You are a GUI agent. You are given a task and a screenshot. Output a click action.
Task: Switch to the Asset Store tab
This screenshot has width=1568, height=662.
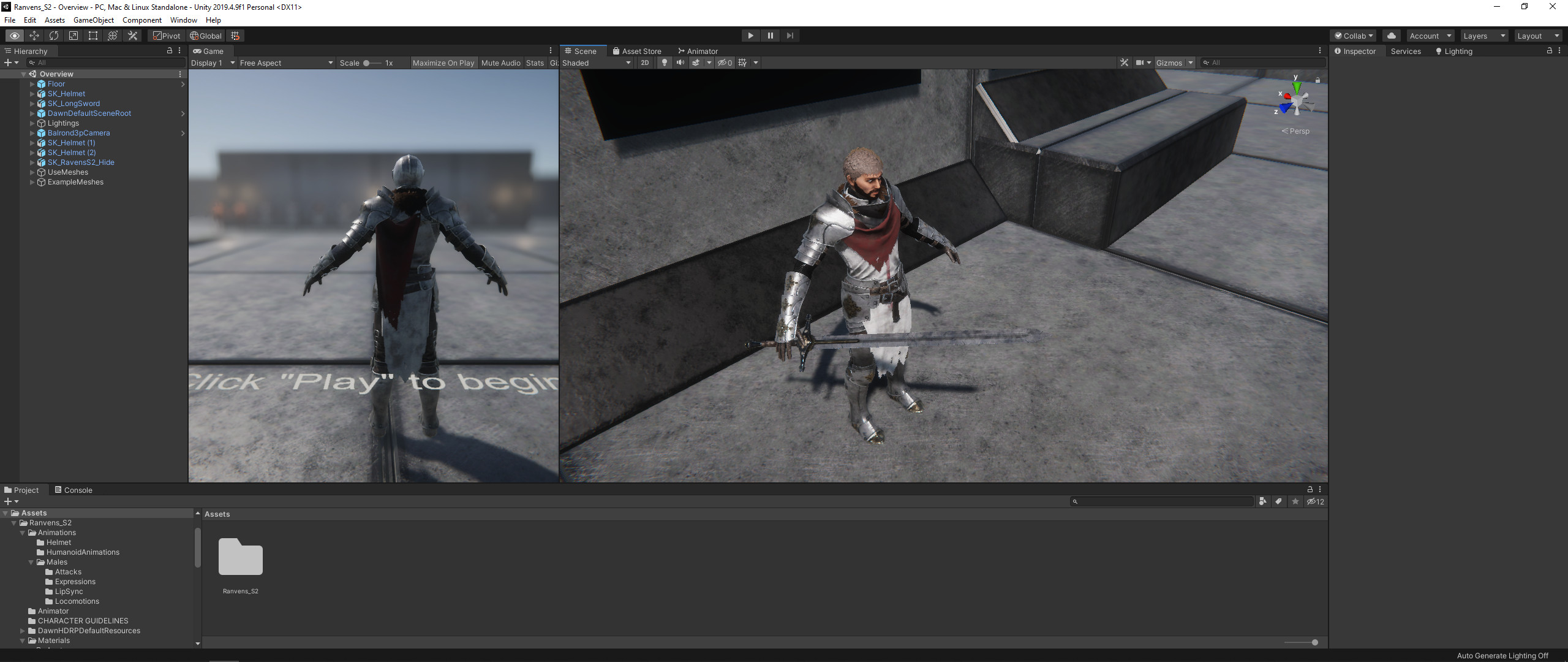(637, 51)
